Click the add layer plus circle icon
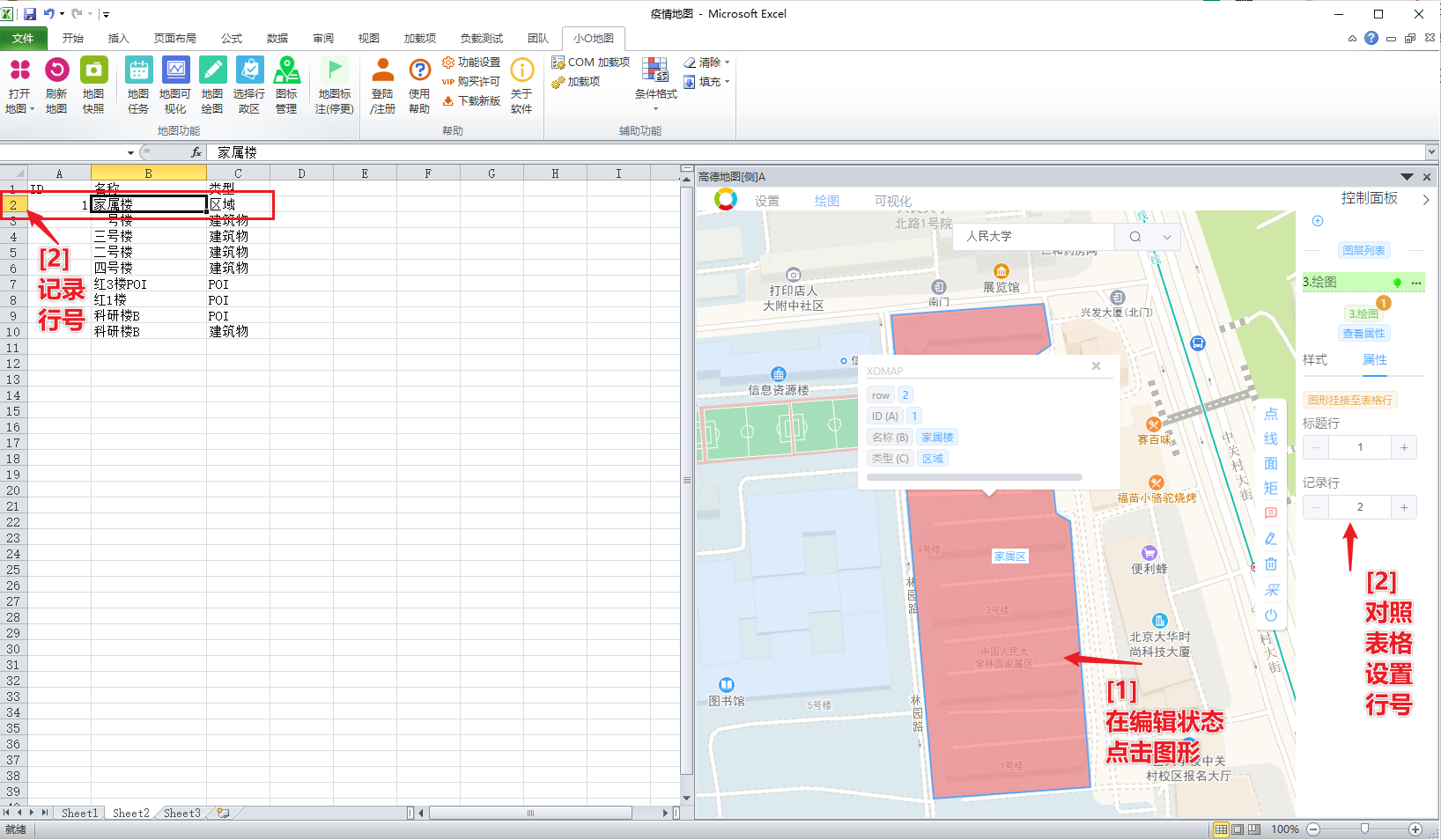 pyautogui.click(x=1318, y=221)
